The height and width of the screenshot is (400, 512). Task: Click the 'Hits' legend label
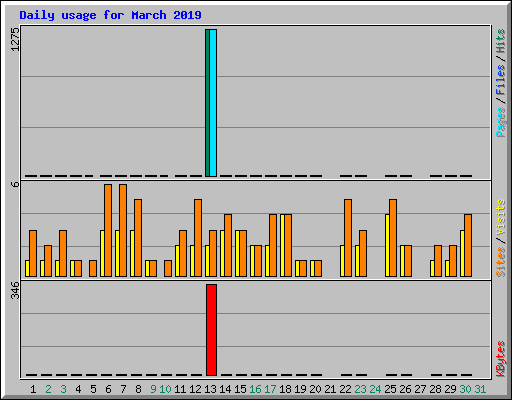[500, 41]
